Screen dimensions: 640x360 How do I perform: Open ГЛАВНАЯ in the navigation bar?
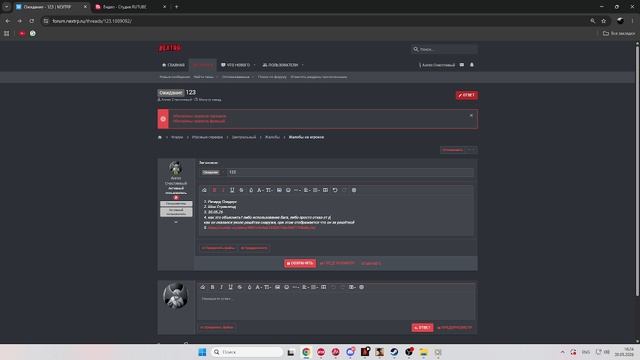point(173,65)
